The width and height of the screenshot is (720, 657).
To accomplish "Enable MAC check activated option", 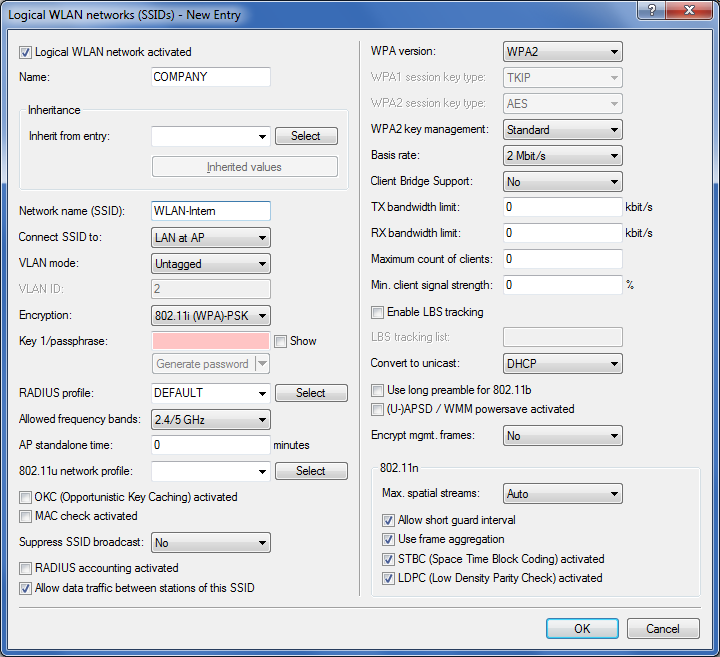I will [26, 516].
